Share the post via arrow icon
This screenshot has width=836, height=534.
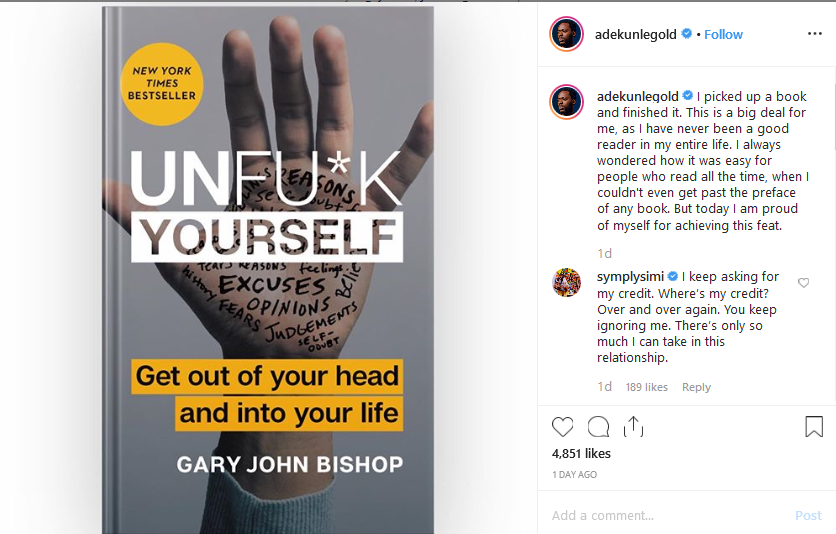tap(633, 427)
